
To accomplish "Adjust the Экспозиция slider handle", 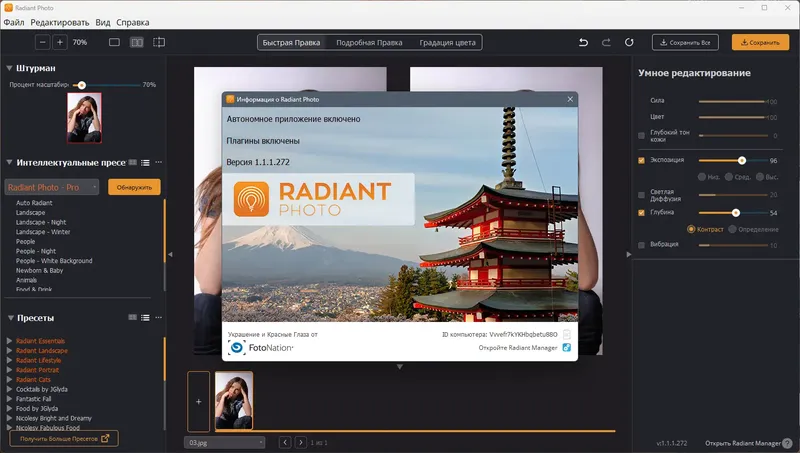I will point(742,160).
